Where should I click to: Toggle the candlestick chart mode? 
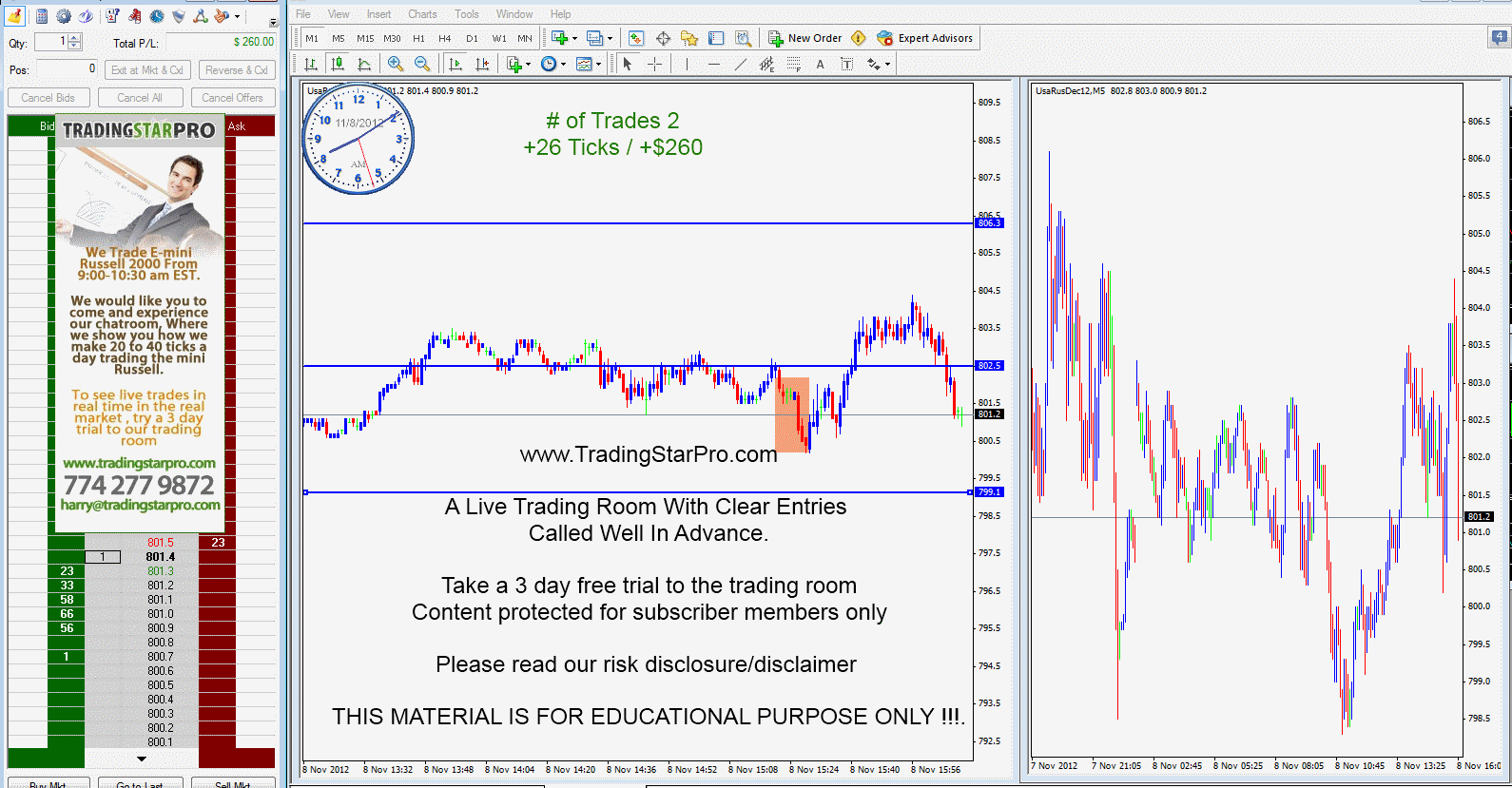(x=338, y=64)
